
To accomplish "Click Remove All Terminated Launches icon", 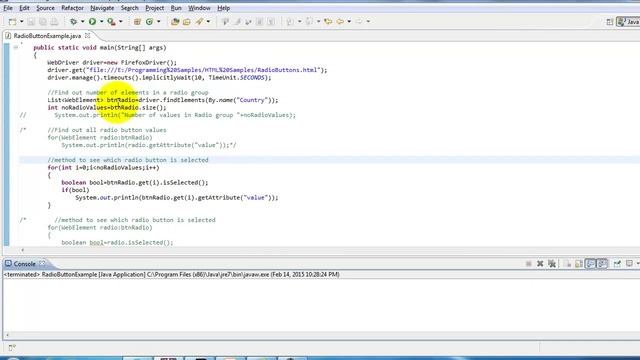I will coord(552,264).
